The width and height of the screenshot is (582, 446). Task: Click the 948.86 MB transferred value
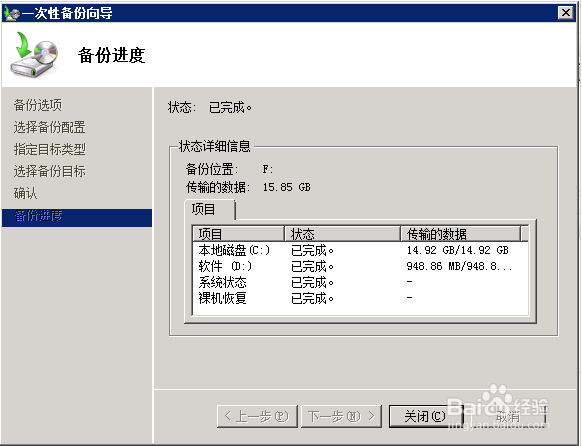tap(459, 266)
